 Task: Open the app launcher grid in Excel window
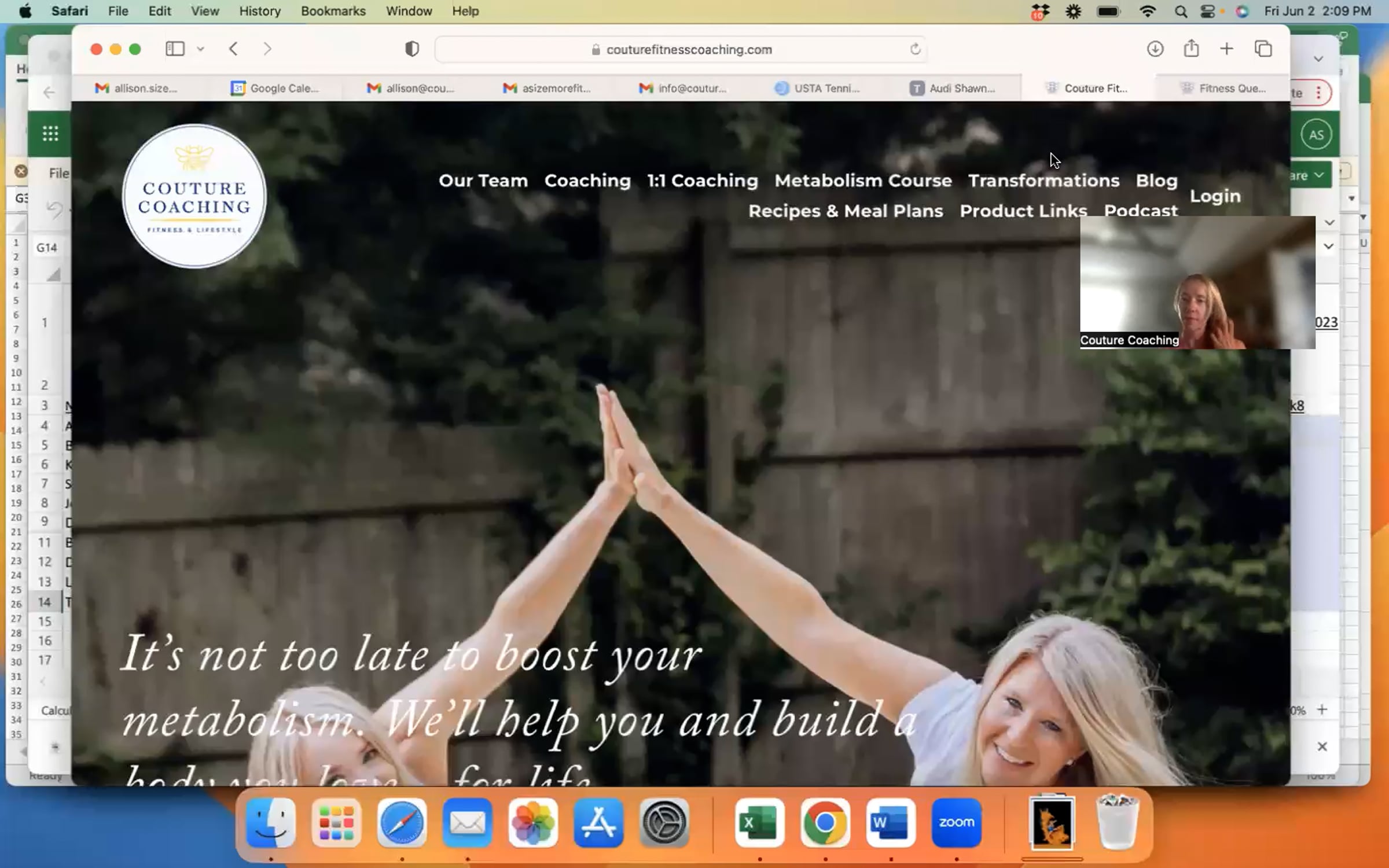tap(50, 134)
